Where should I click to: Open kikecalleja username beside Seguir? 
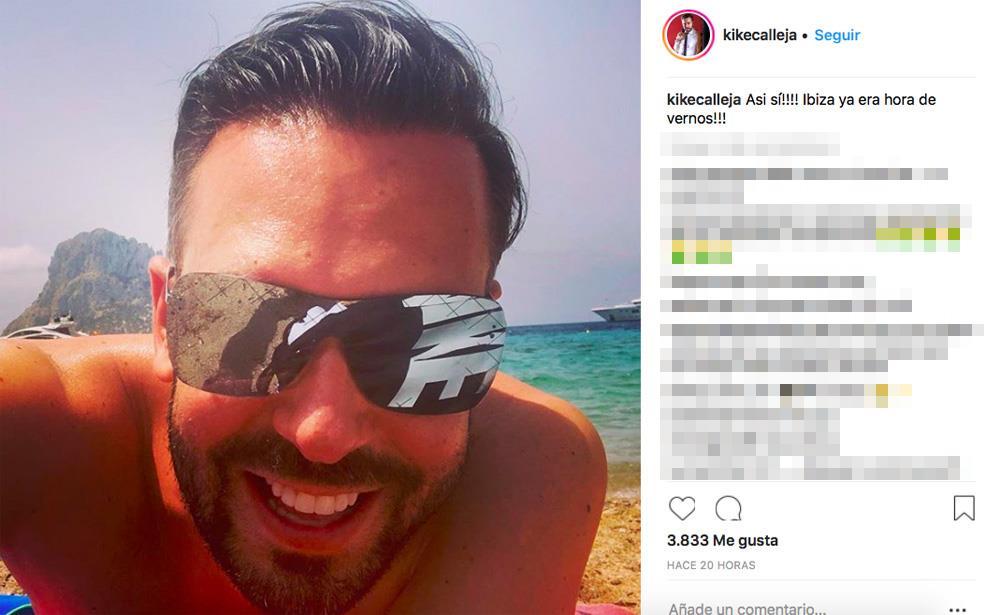click(x=760, y=35)
